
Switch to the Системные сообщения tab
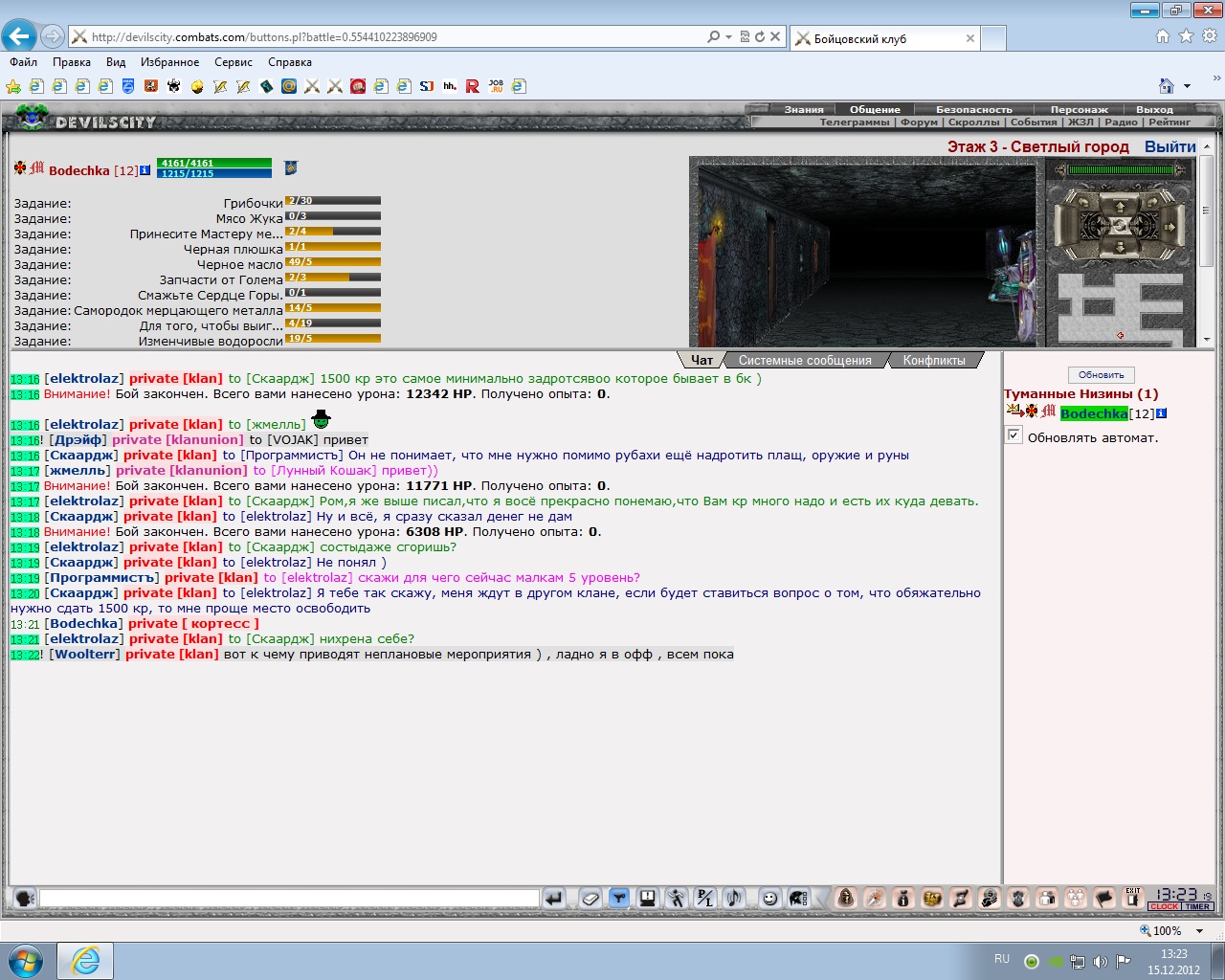805,360
